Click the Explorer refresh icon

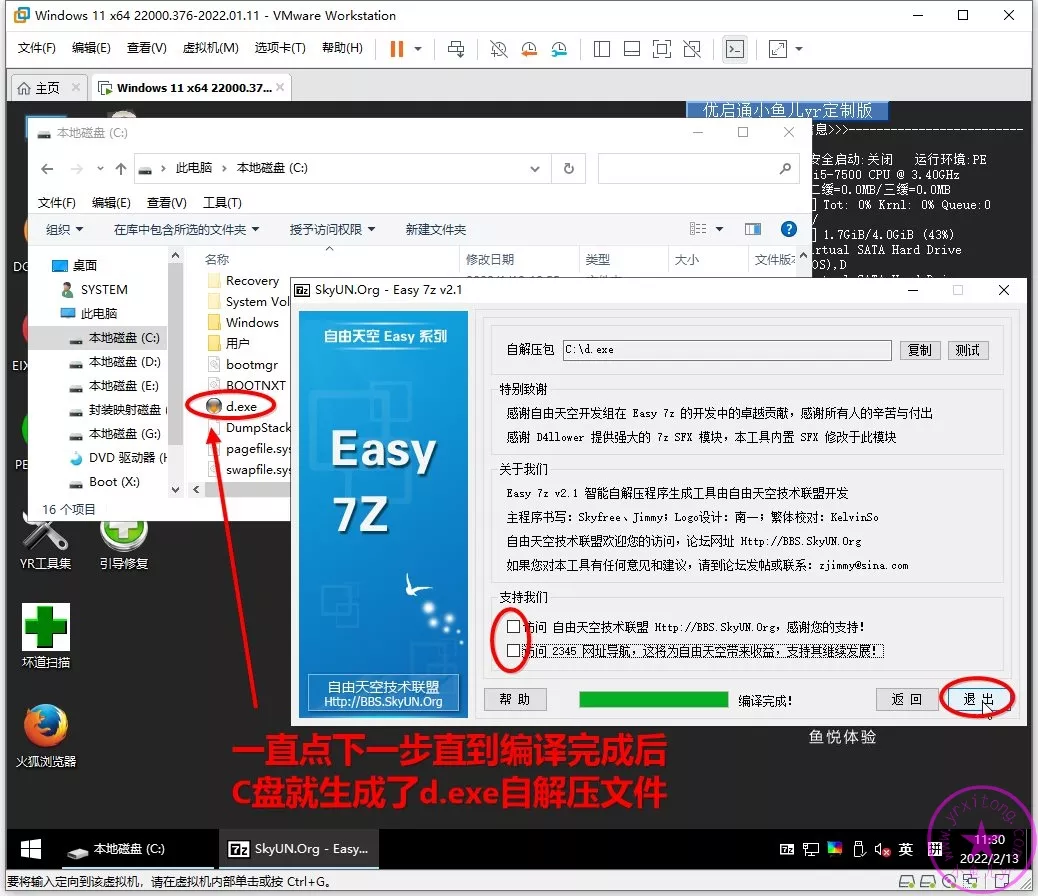pos(569,169)
